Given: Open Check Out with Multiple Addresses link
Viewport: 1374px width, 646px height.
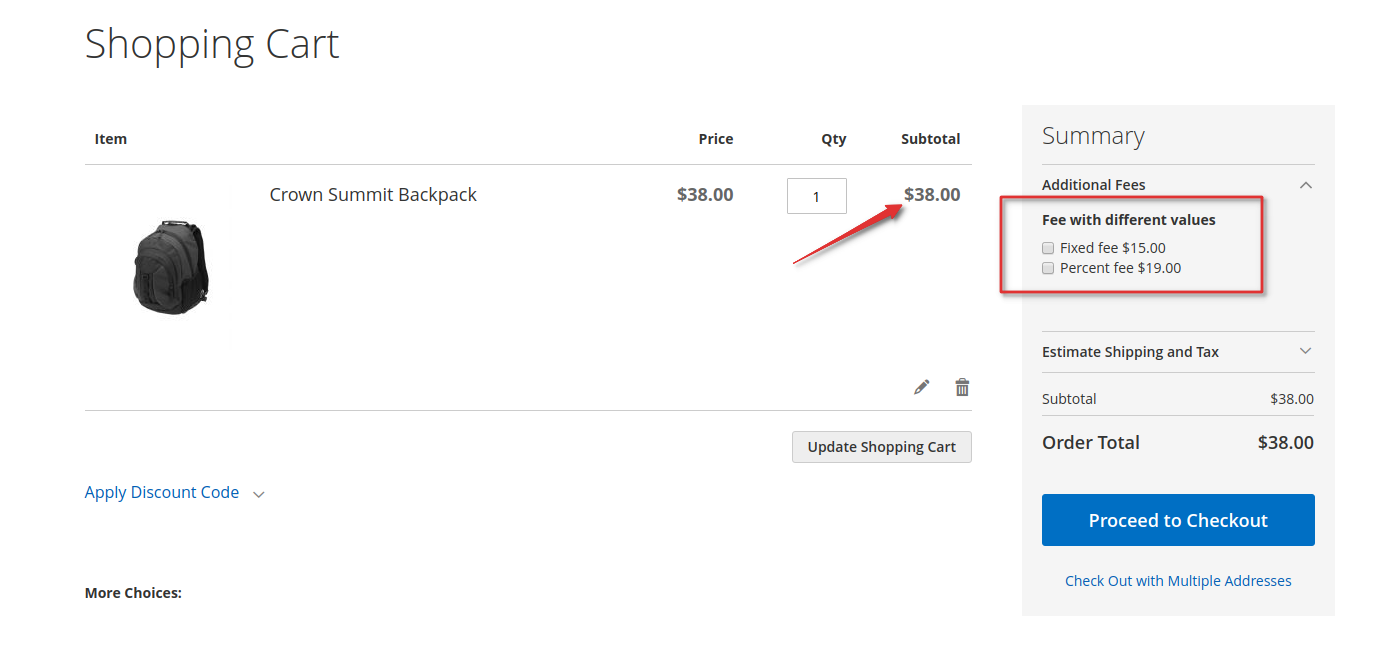Looking at the screenshot, I should pyautogui.click(x=1178, y=581).
